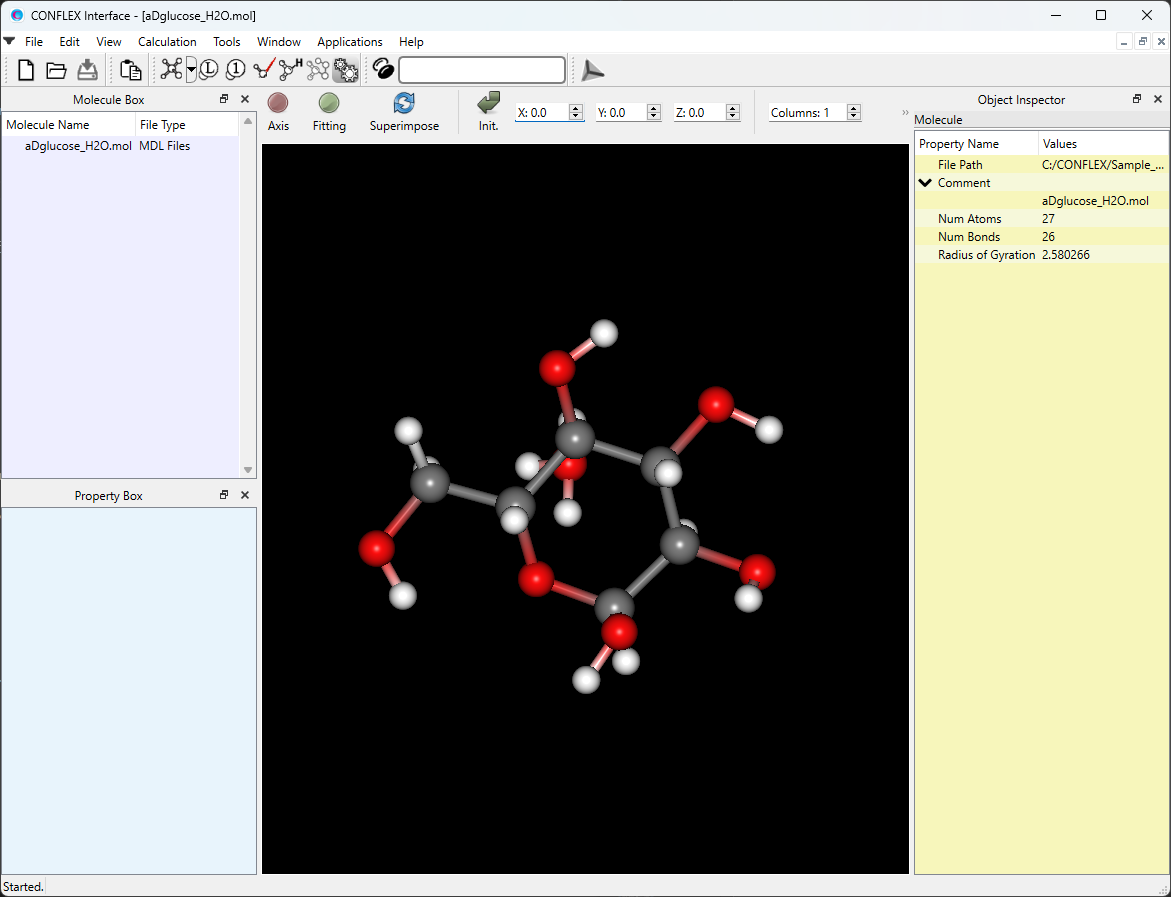This screenshot has height=897, width=1171.
Task: Open the Applications menu
Action: click(x=350, y=42)
